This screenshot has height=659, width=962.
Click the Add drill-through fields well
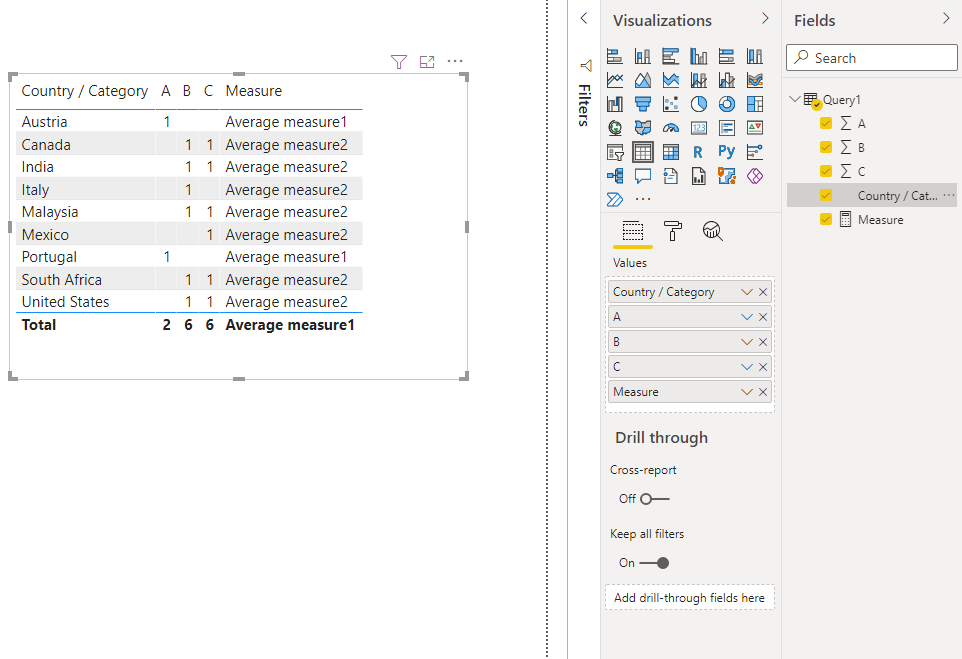click(690, 598)
